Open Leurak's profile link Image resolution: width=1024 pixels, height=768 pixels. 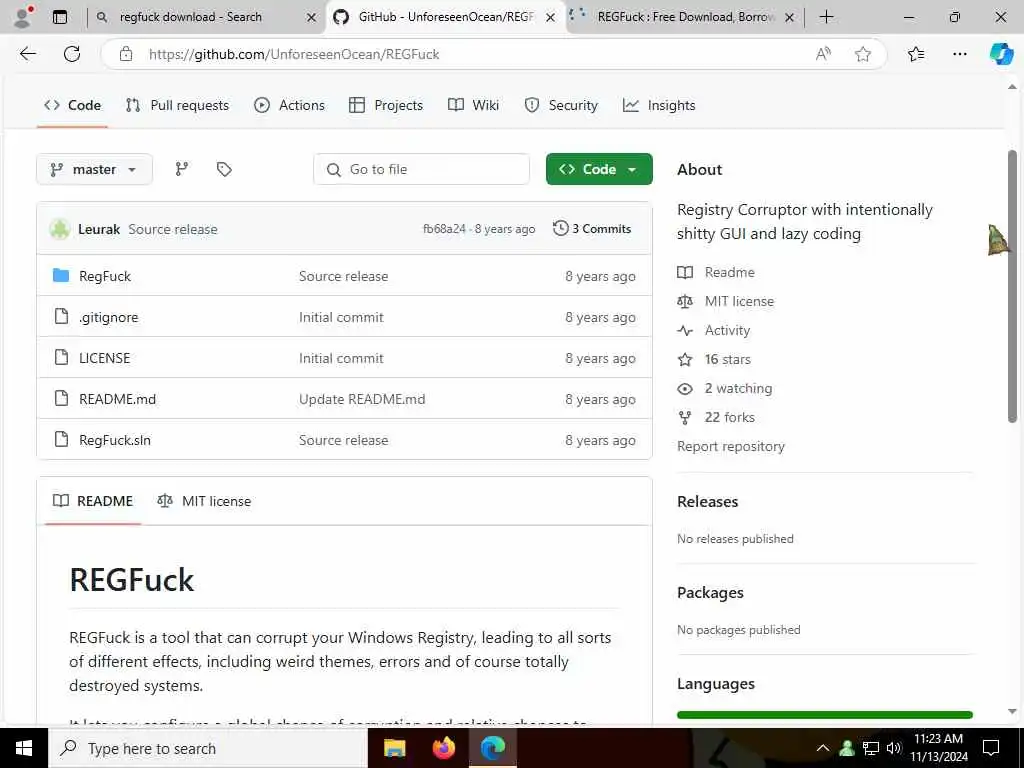pos(99,229)
